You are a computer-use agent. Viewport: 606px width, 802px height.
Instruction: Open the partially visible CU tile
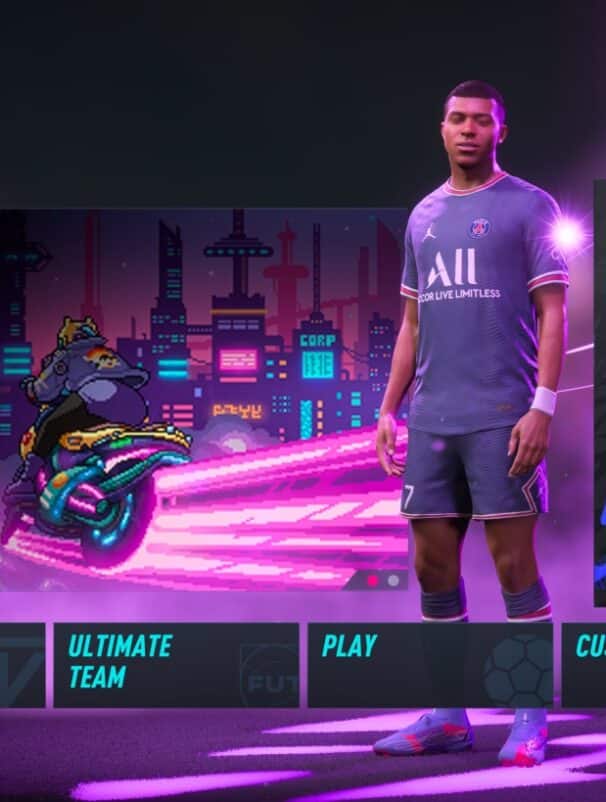tap(584, 665)
